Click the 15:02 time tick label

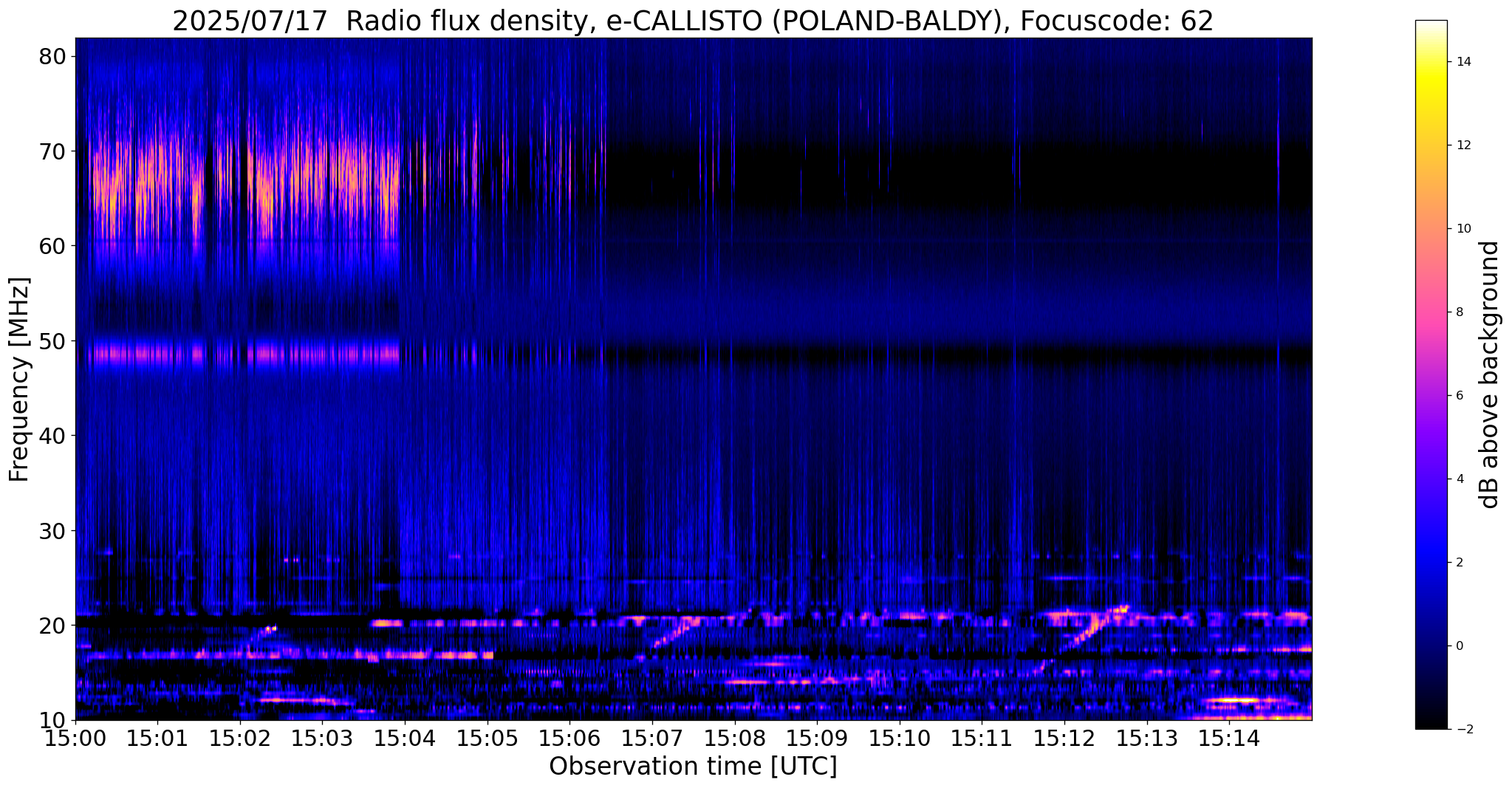click(x=240, y=739)
